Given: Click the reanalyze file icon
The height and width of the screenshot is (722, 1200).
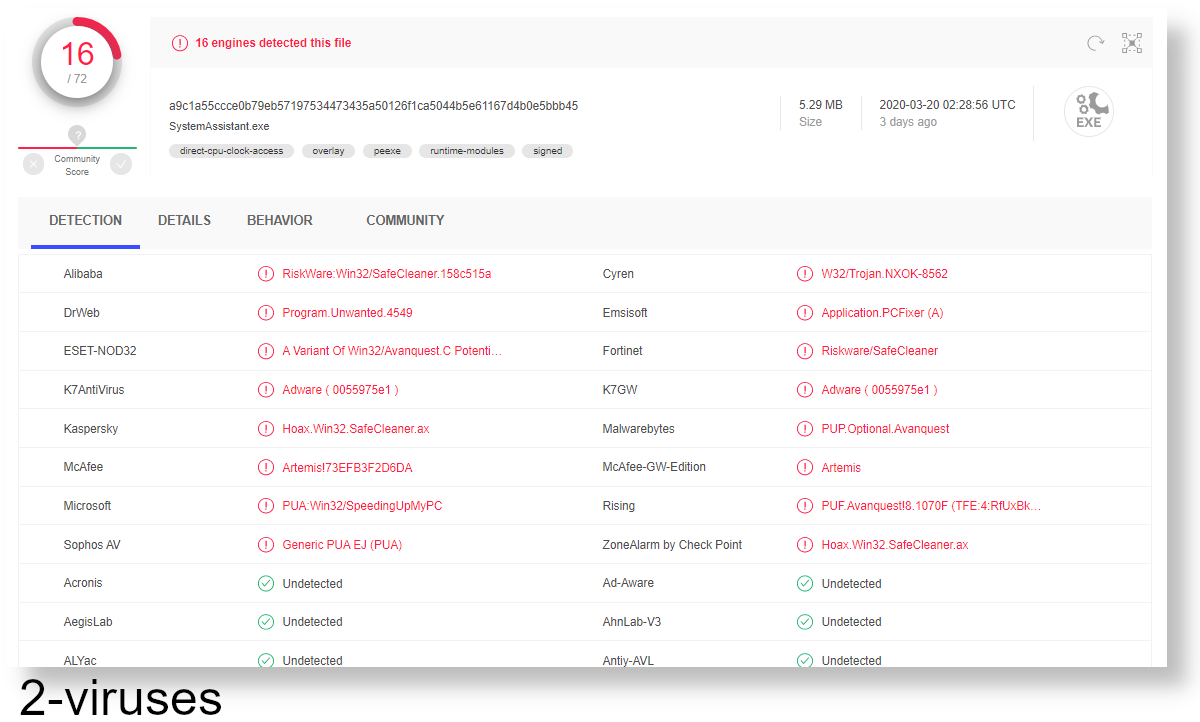Looking at the screenshot, I should pyautogui.click(x=1094, y=43).
